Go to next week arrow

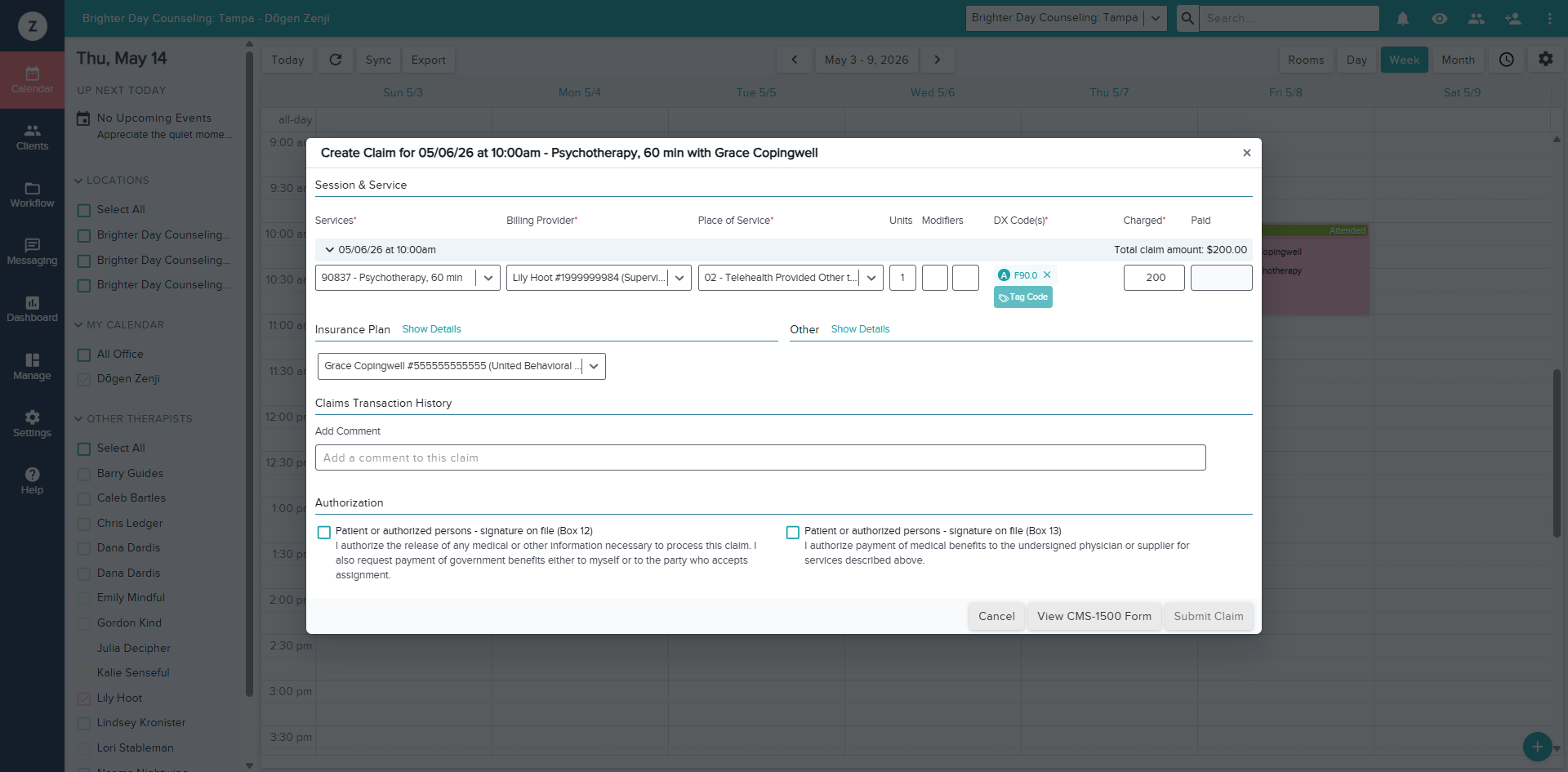point(938,60)
